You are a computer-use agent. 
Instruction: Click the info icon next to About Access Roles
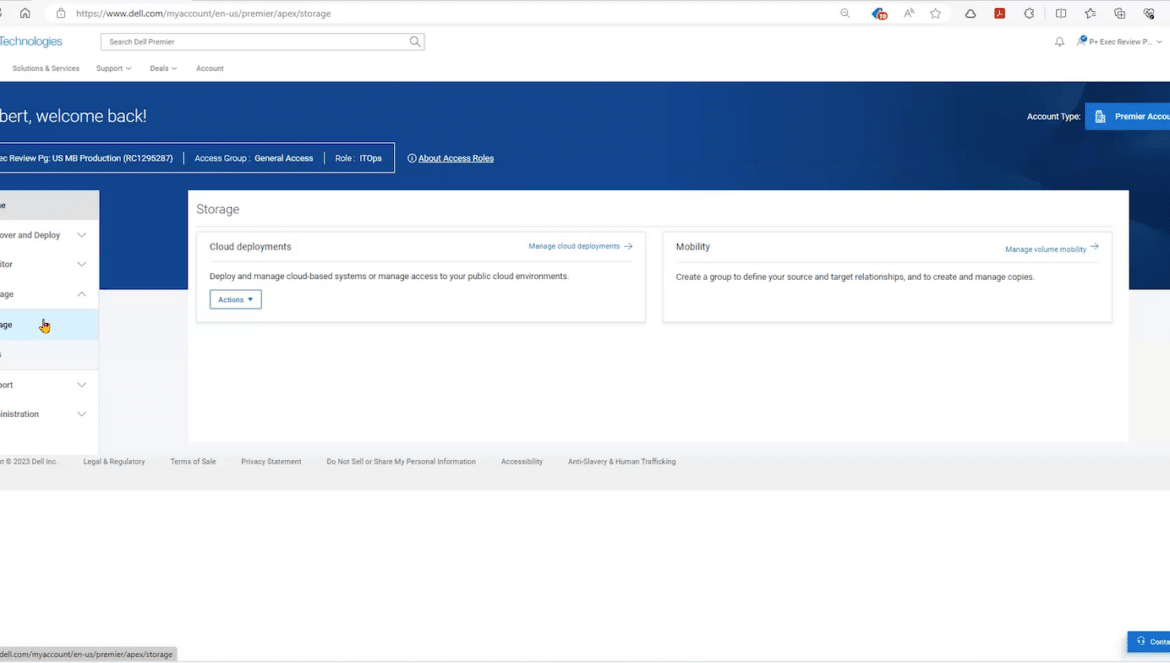(412, 158)
